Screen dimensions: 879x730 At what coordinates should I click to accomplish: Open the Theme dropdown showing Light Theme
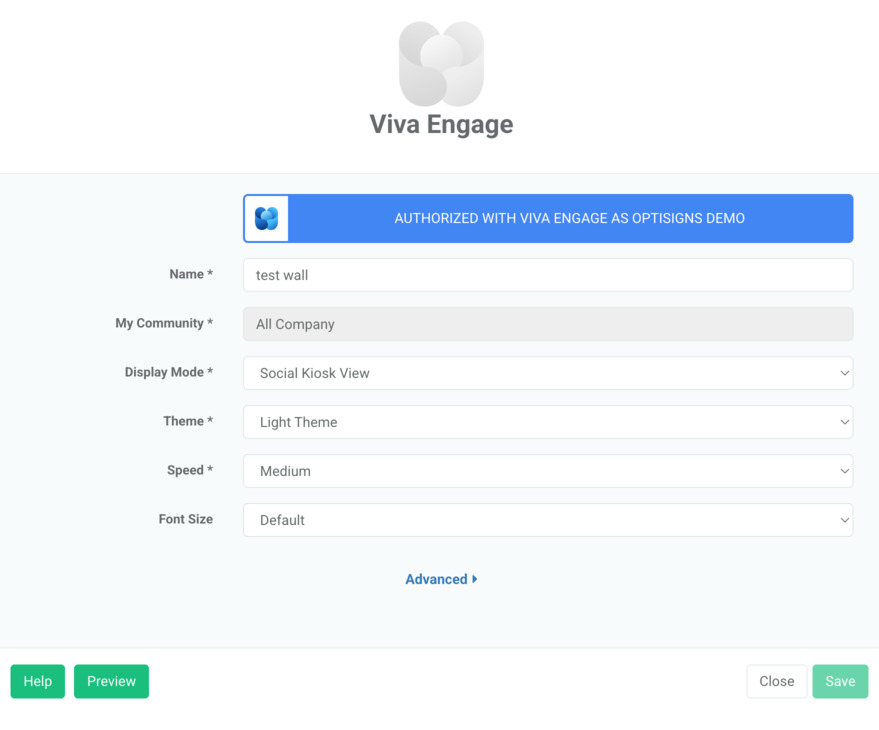coord(548,422)
